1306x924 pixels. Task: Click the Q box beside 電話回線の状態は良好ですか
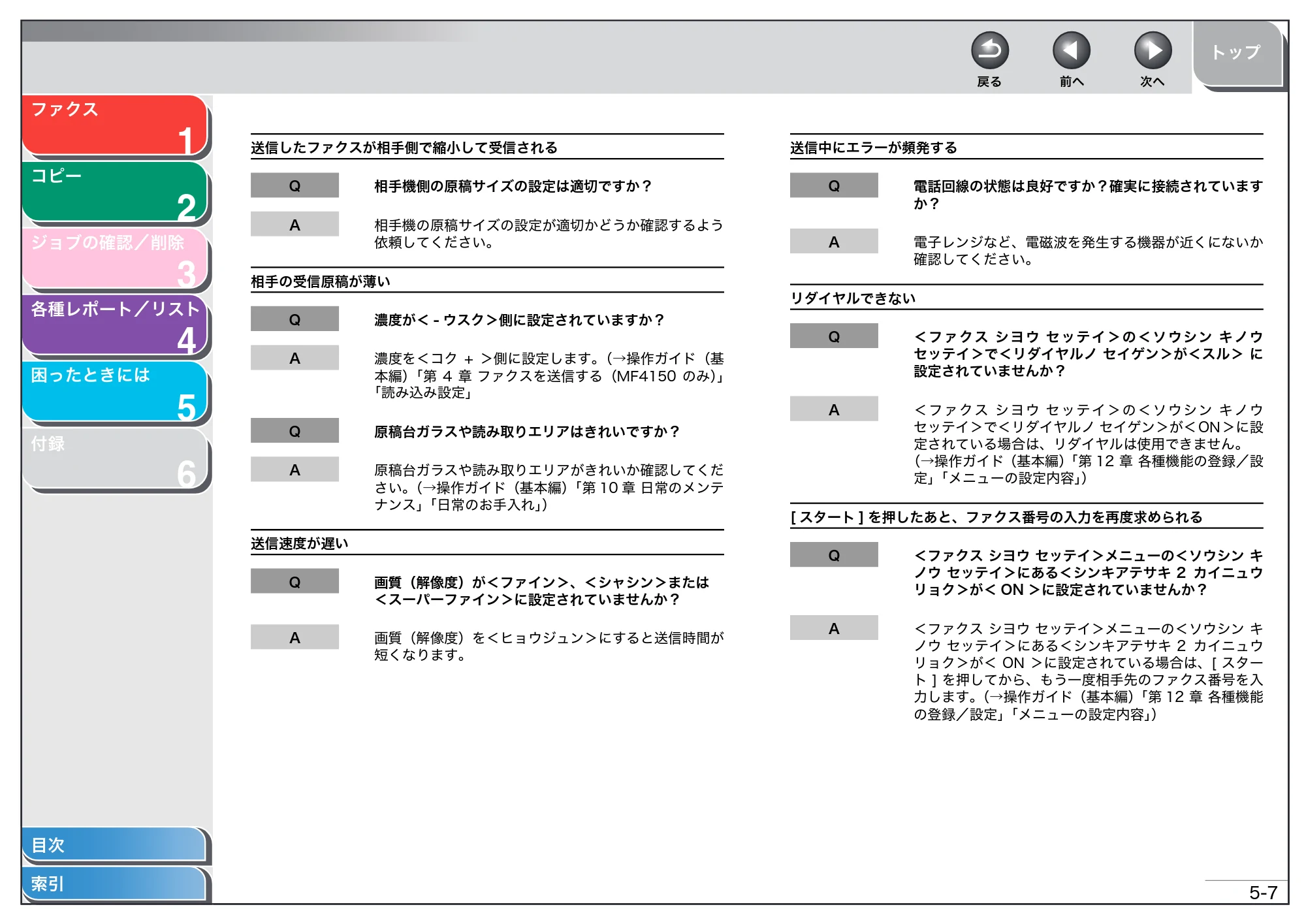pos(834,185)
